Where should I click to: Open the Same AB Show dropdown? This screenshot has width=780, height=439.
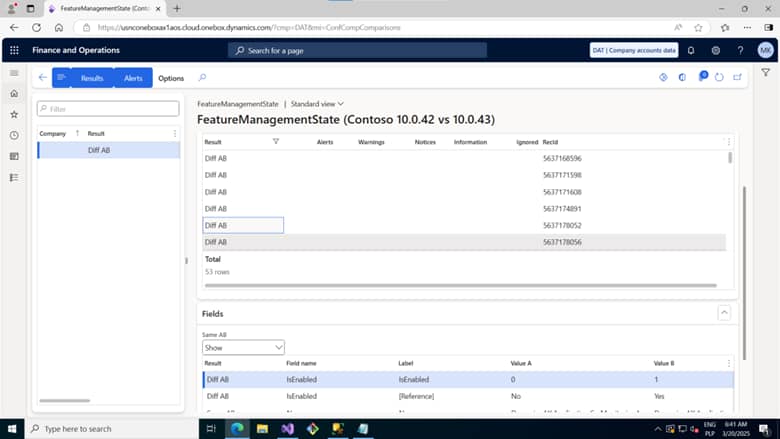(x=243, y=348)
